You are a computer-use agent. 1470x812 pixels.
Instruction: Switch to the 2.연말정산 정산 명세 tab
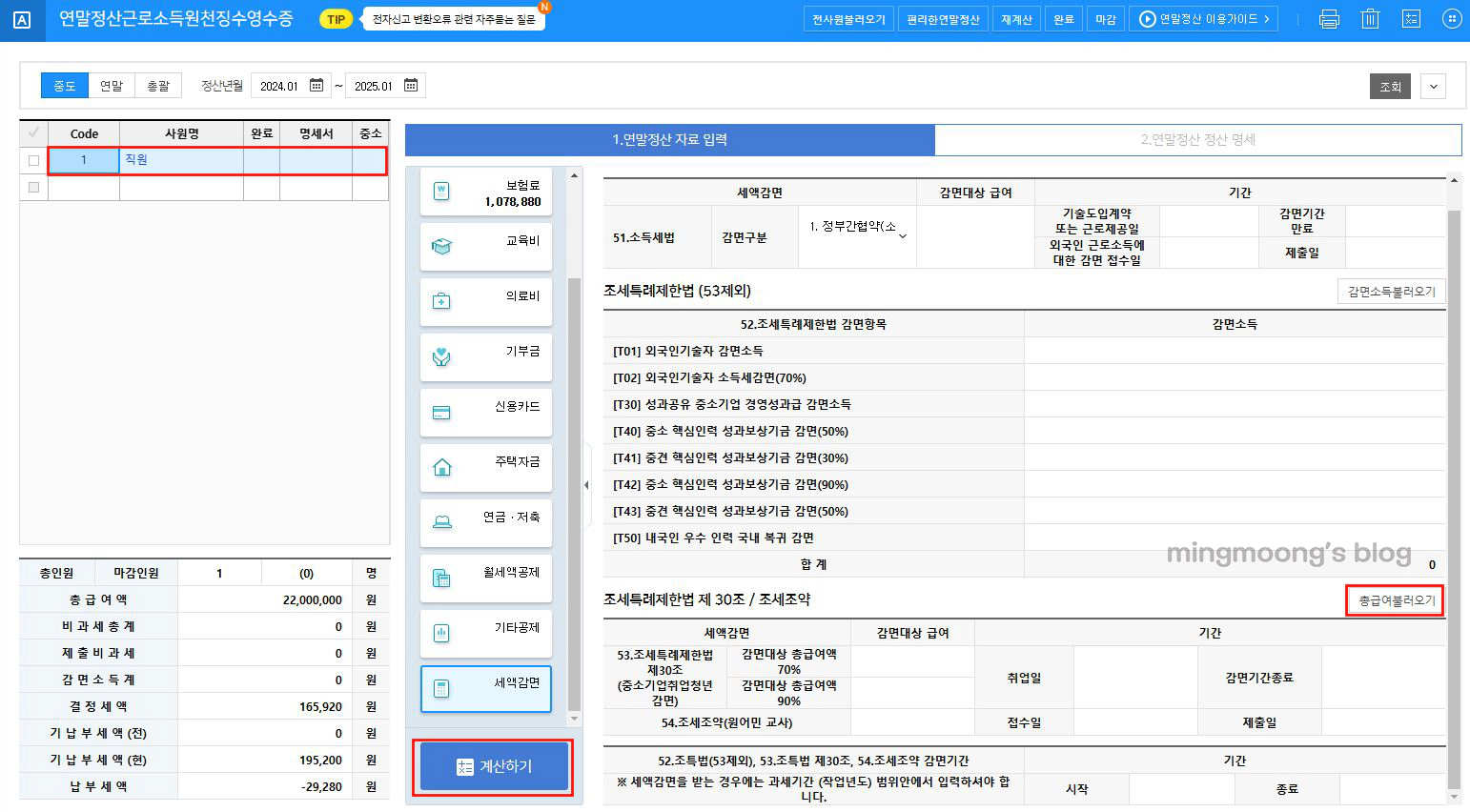pyautogui.click(x=1198, y=139)
